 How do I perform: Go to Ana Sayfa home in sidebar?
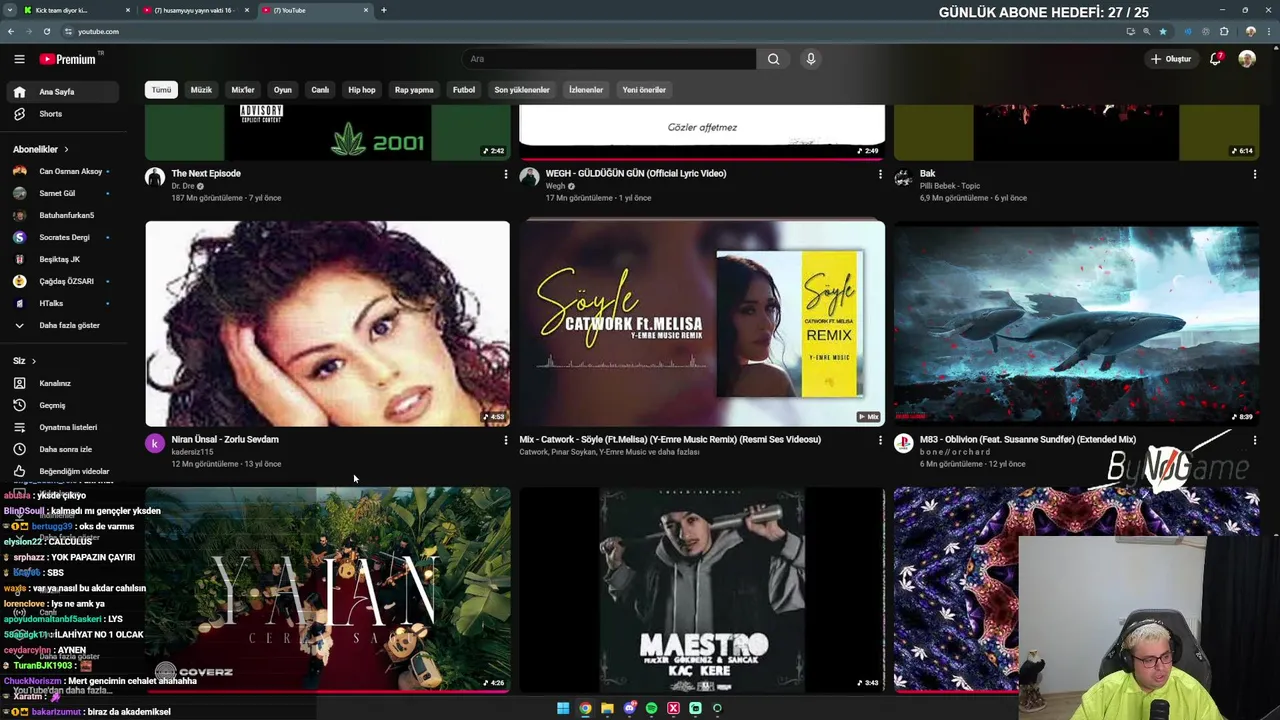pos(63,92)
